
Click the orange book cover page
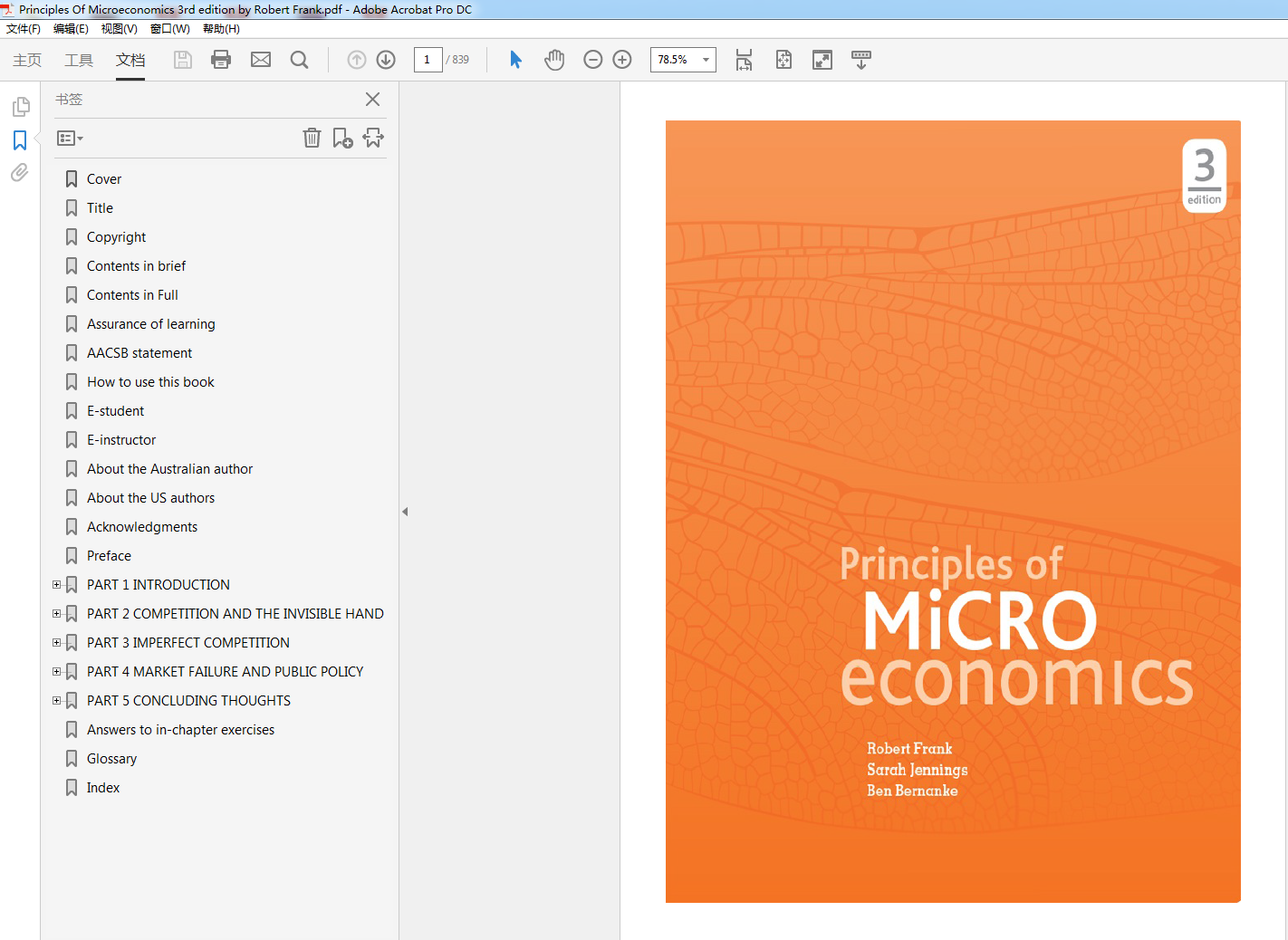953,512
